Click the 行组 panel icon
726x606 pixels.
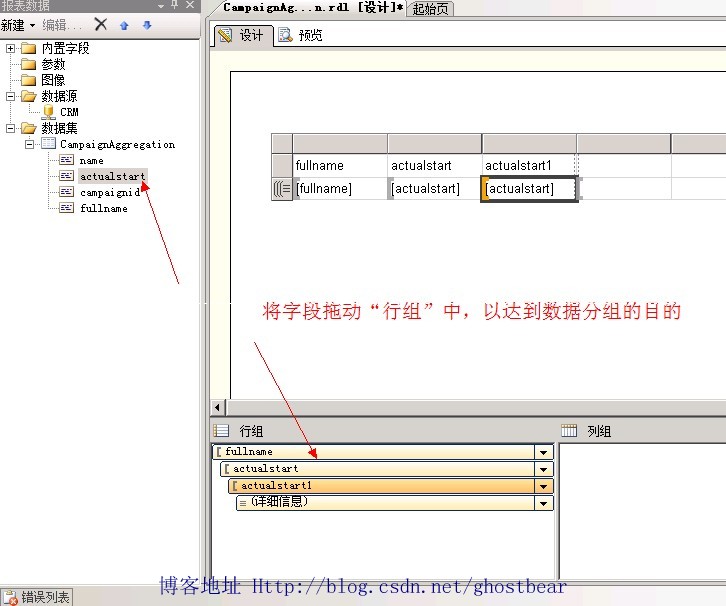221,431
